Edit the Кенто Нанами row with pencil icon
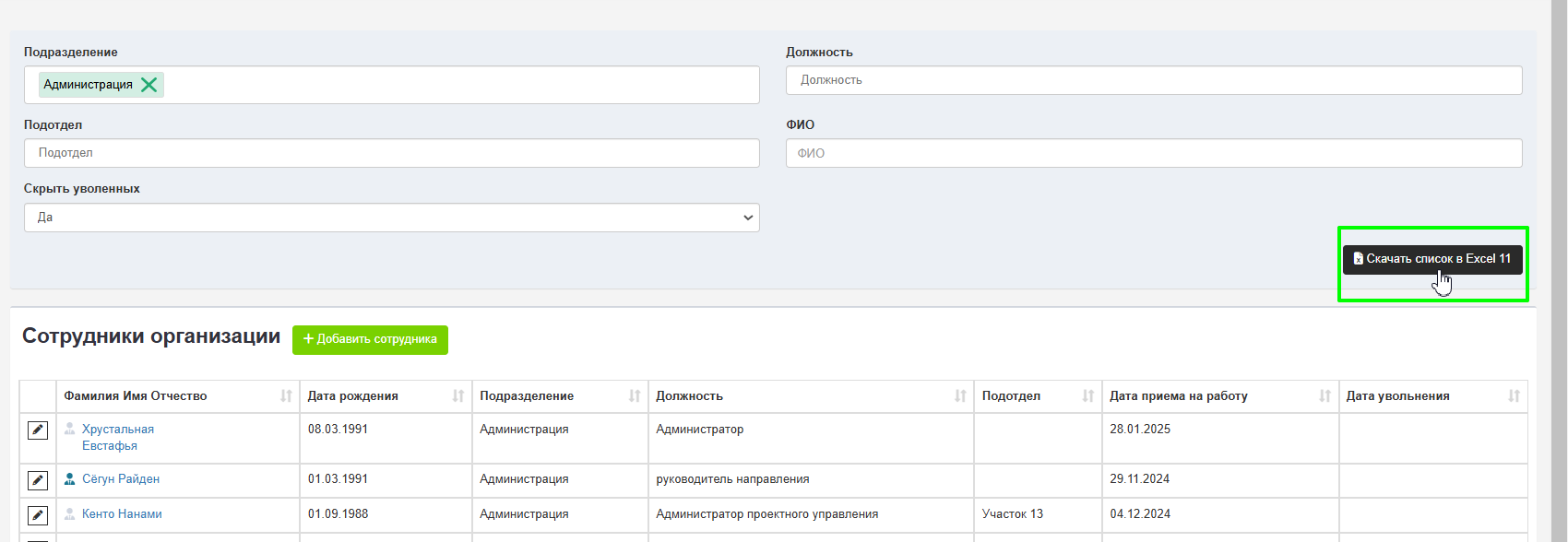Image resolution: width=1568 pixels, height=542 pixels. coord(38,515)
